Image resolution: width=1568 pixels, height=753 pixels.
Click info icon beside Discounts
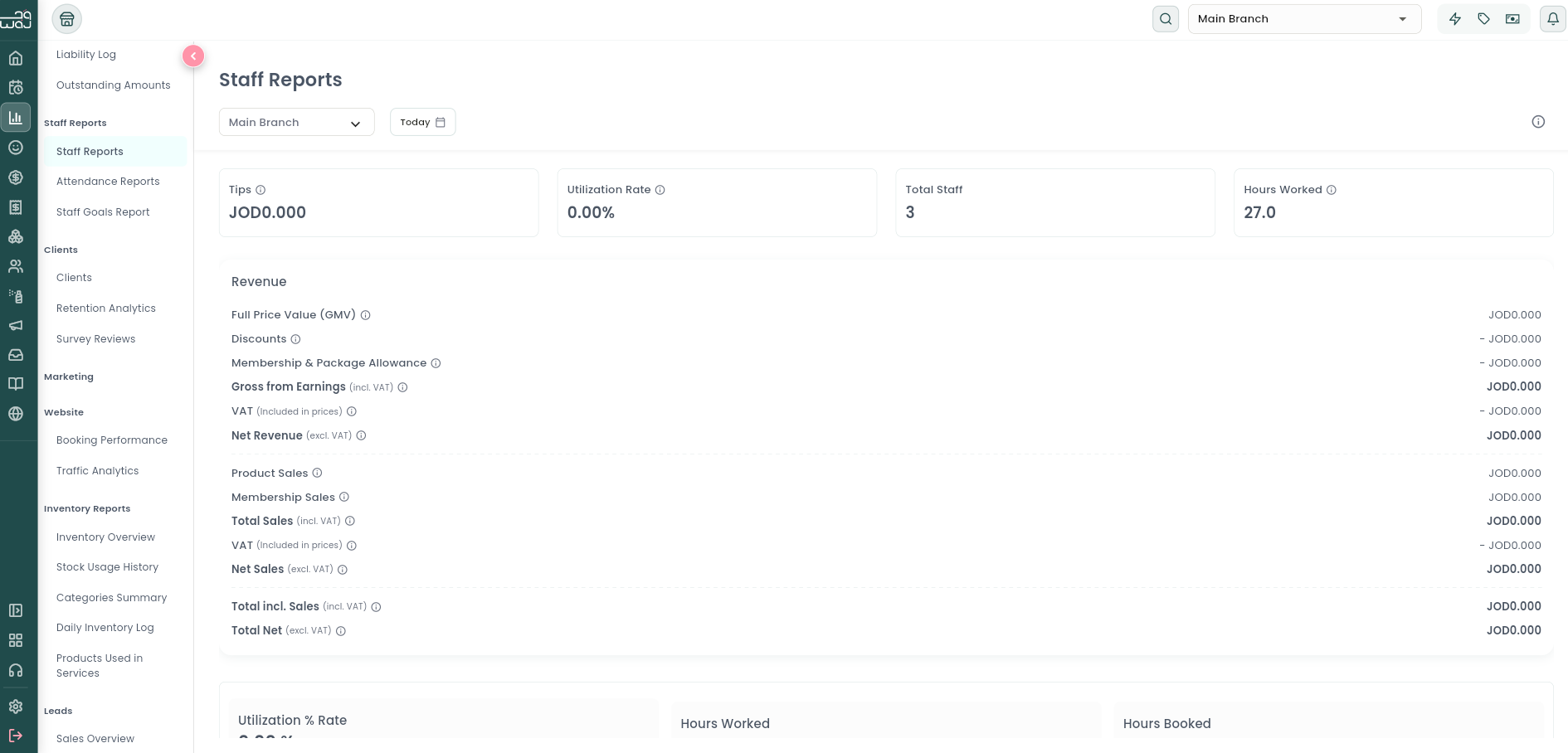pos(296,339)
